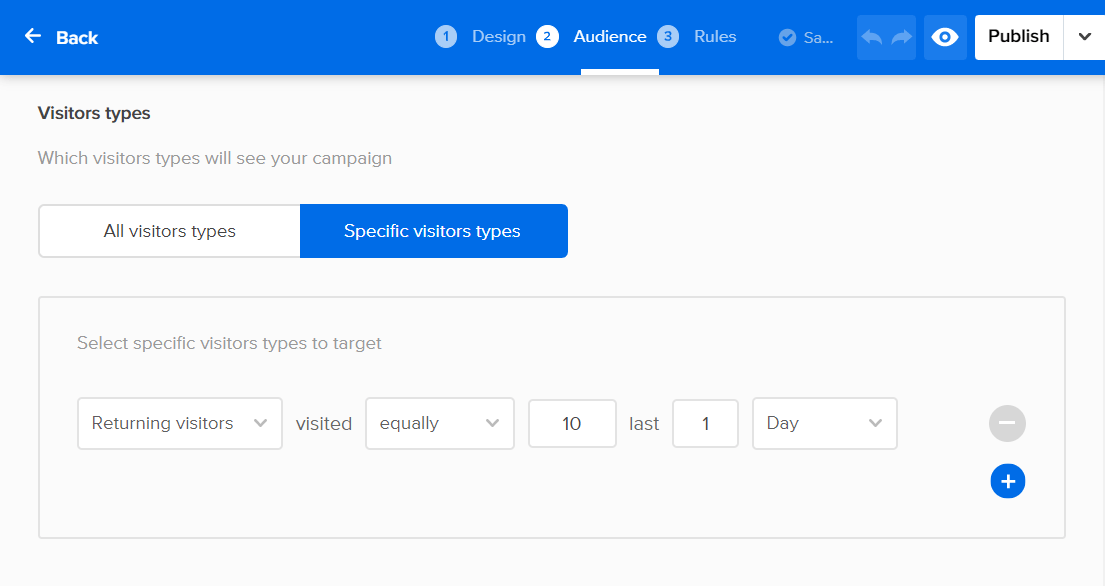The image size is (1105, 586).
Task: Go to the Rules step
Action: point(715,37)
